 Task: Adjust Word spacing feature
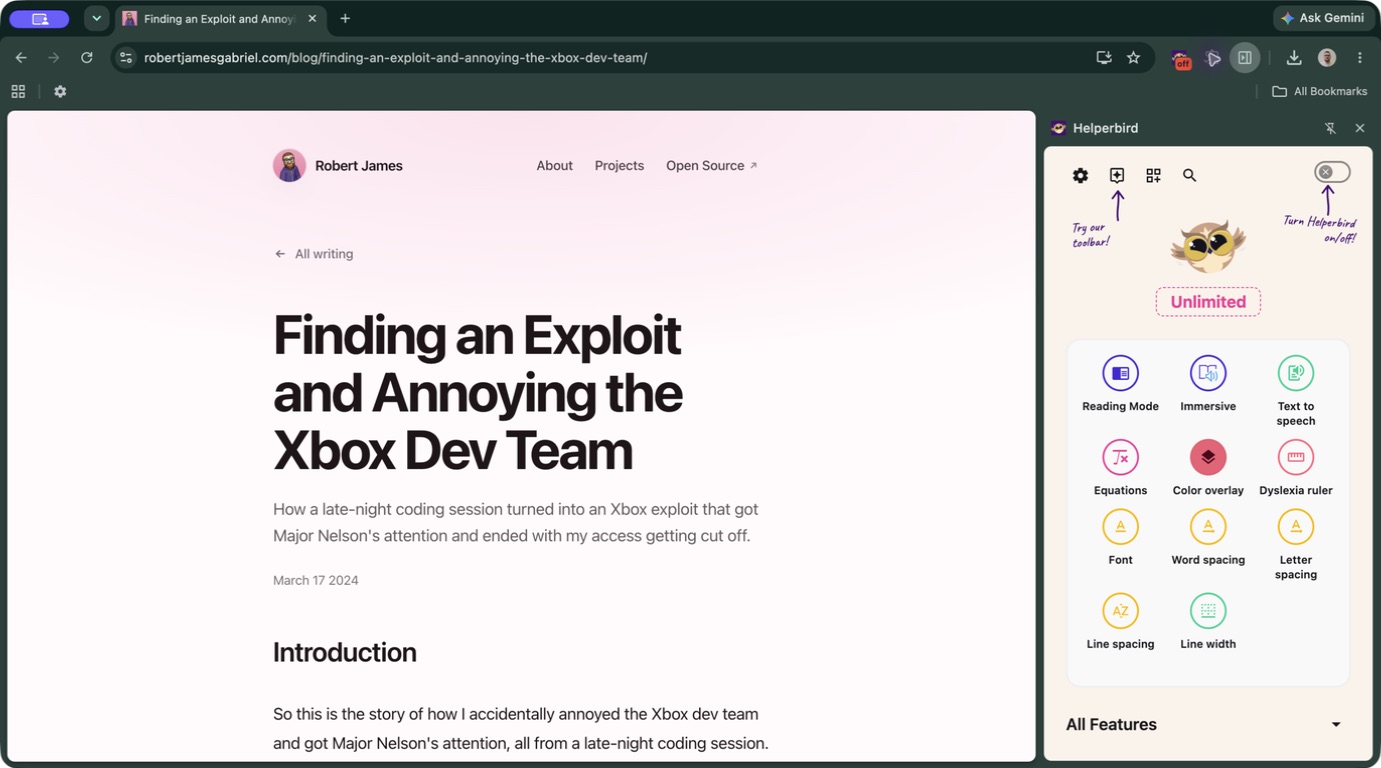(x=1208, y=527)
